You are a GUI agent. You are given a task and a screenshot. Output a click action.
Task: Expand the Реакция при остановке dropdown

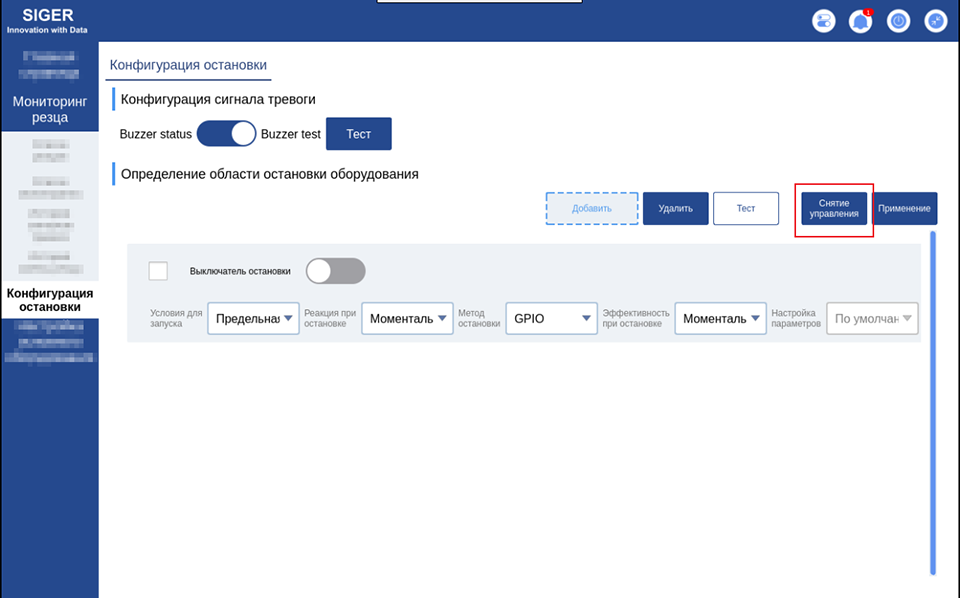pyautogui.click(x=407, y=318)
